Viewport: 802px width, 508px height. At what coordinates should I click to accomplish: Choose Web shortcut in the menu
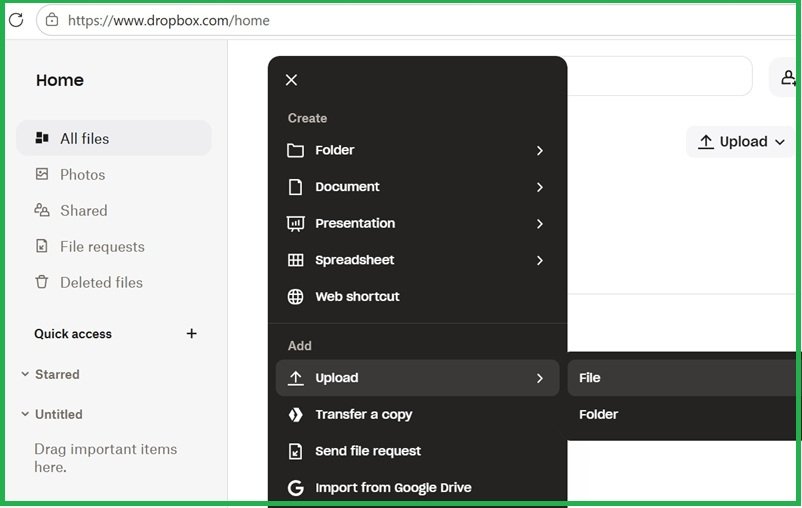[417, 297]
